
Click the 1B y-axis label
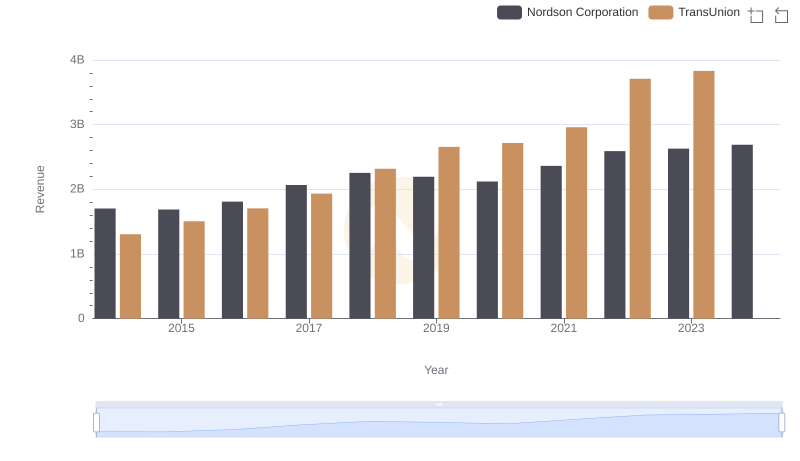tap(77, 254)
